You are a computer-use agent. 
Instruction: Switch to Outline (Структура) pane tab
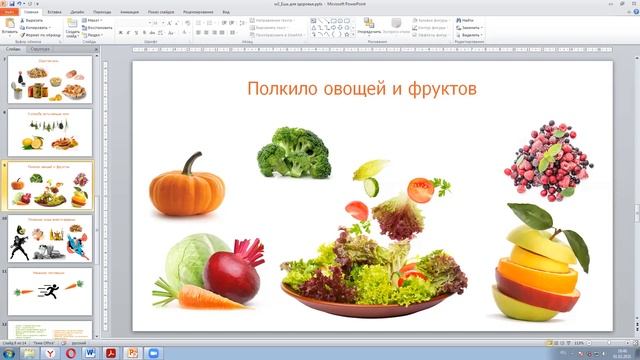[x=40, y=49]
